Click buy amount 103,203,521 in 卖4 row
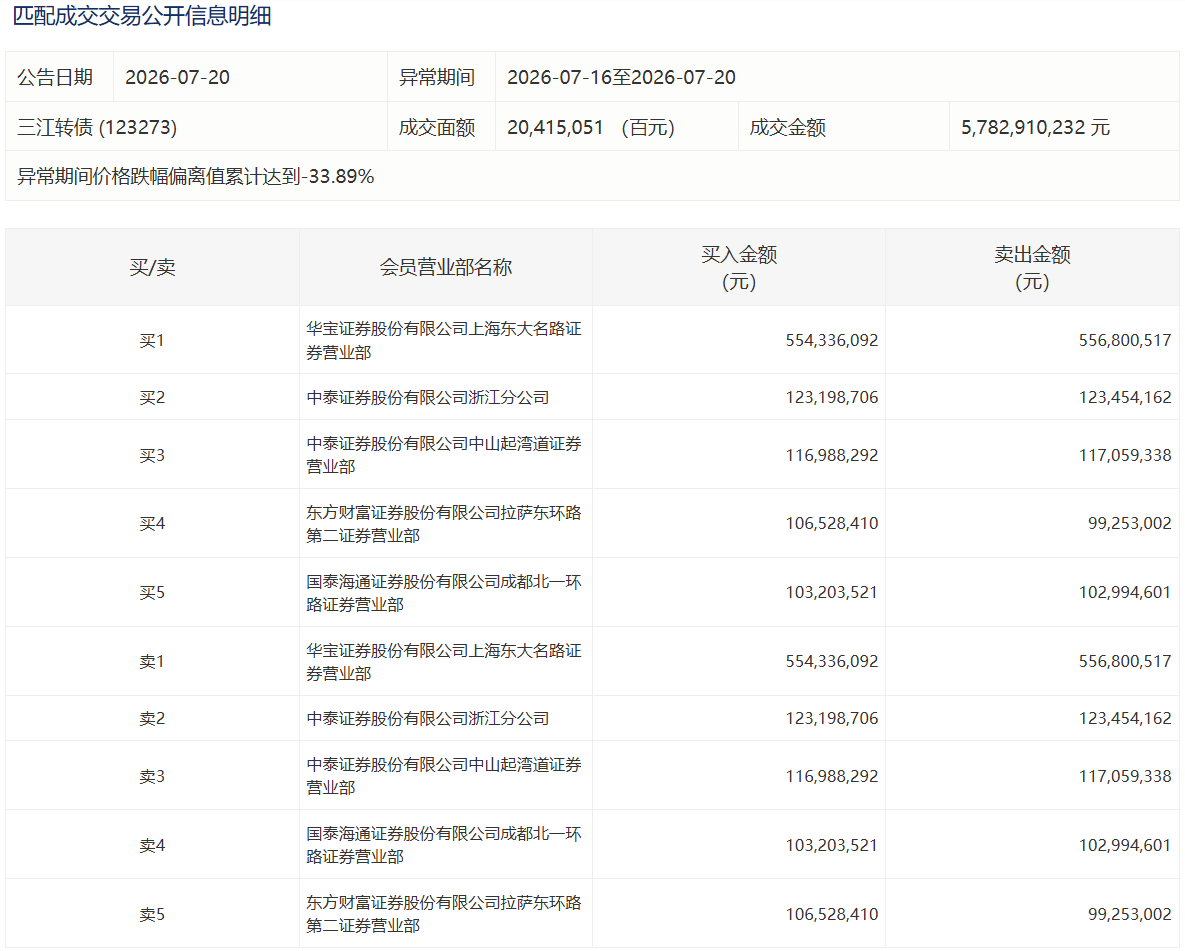Viewport: 1185px width, 951px height. click(831, 845)
